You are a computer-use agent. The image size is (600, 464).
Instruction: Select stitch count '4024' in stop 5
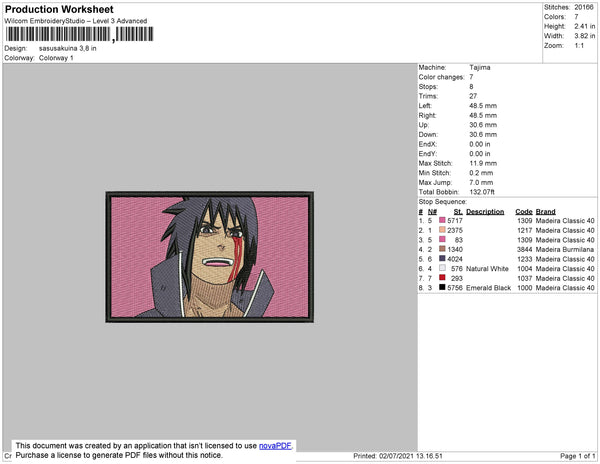pos(455,259)
